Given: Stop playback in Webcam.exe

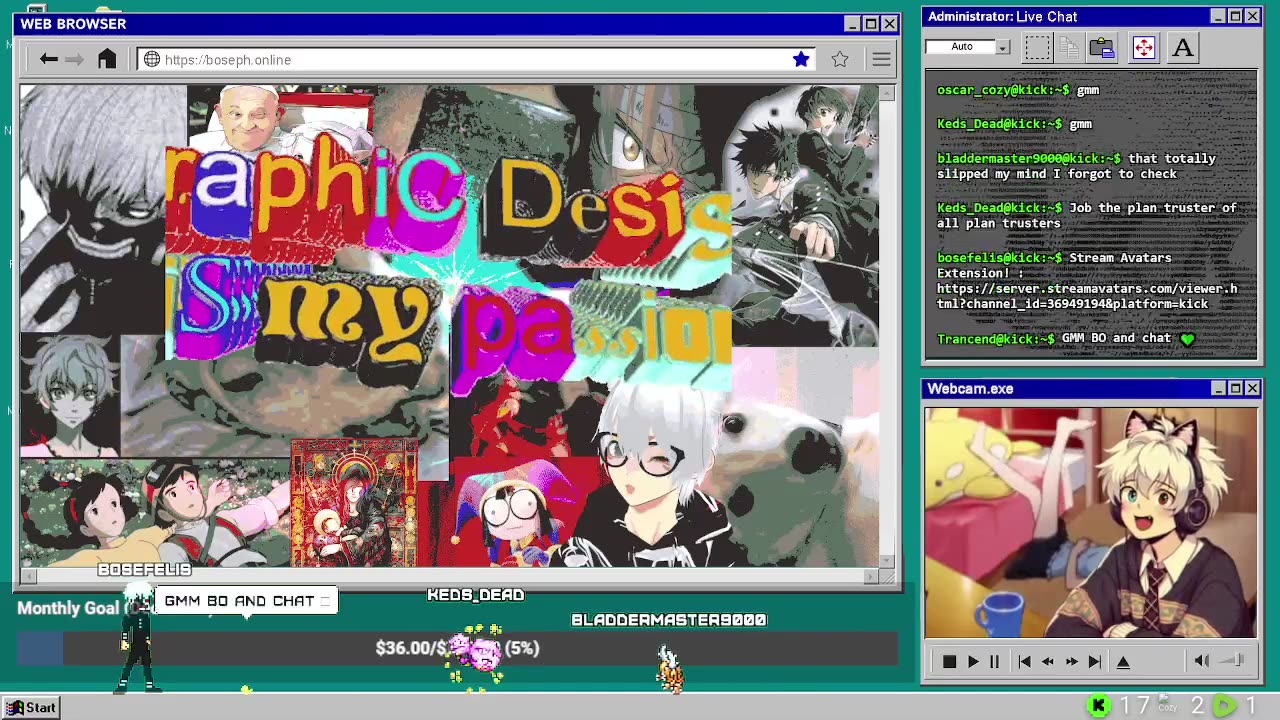Looking at the screenshot, I should [x=949, y=661].
